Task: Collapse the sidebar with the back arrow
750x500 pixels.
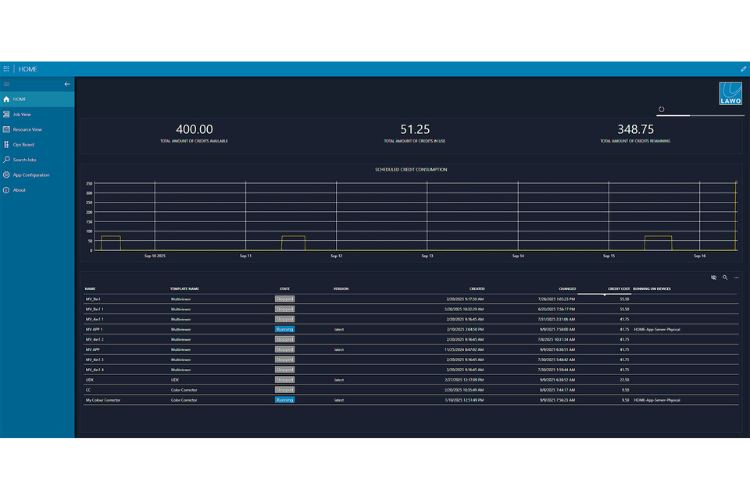Action: [67, 85]
